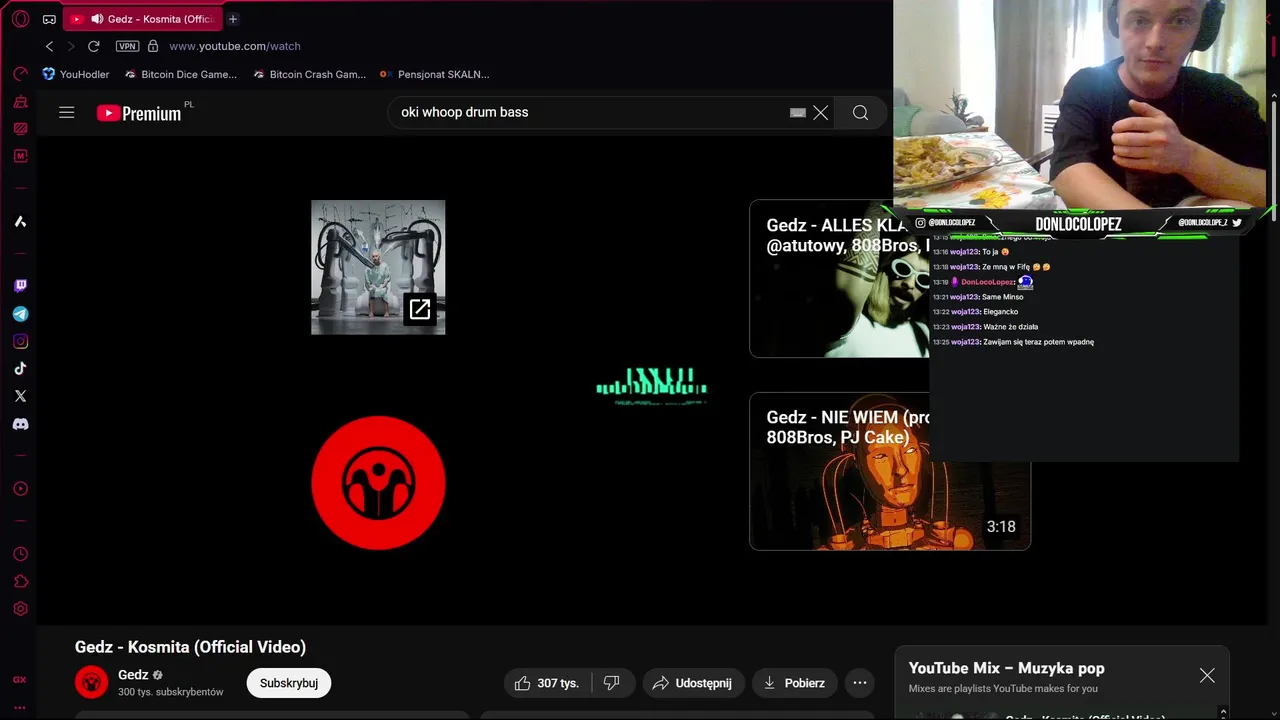Open the striped square sidebar icon
Image resolution: width=1280 pixels, height=720 pixels.
click(20, 129)
